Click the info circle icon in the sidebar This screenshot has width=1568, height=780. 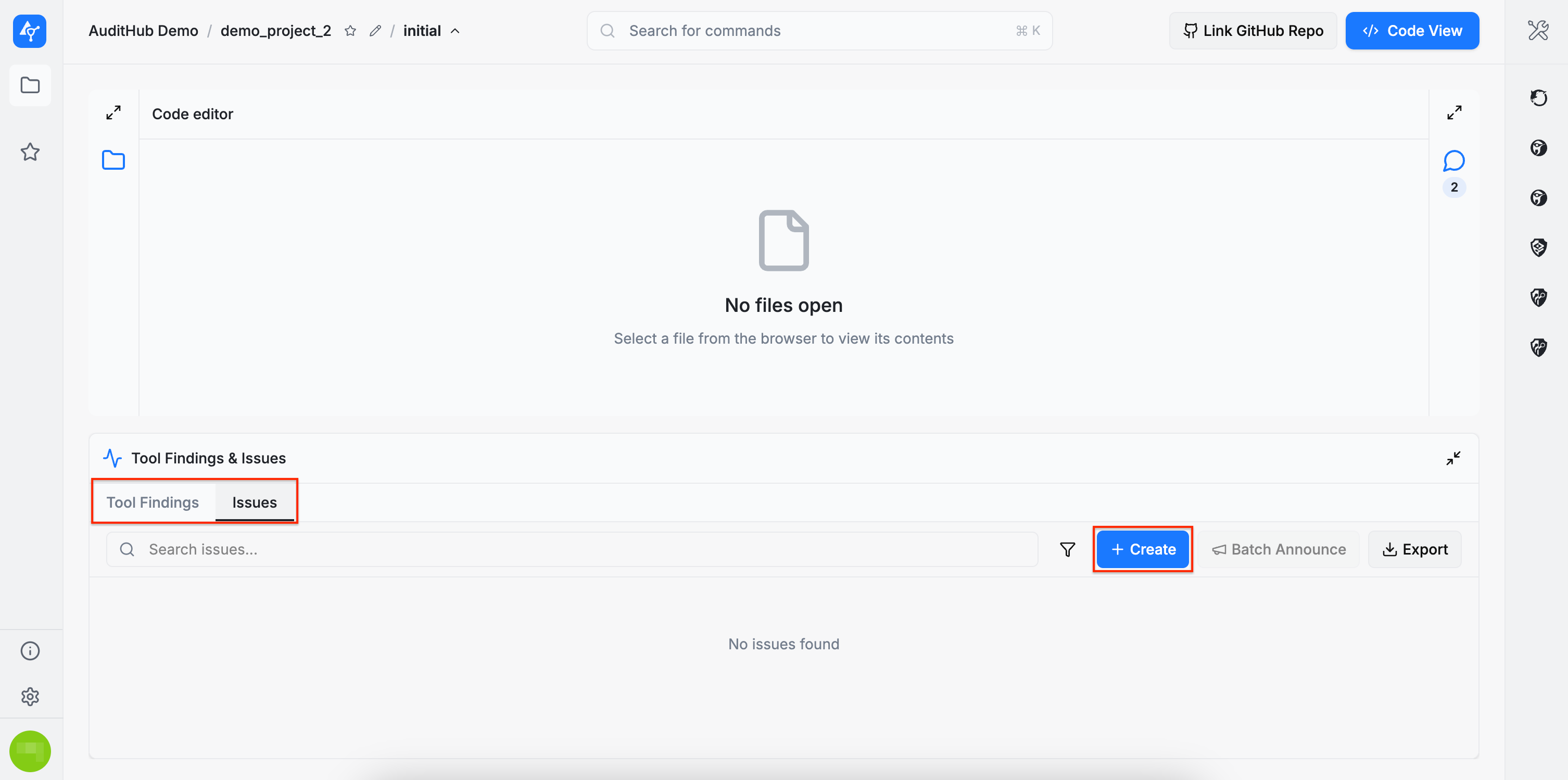[x=30, y=650]
